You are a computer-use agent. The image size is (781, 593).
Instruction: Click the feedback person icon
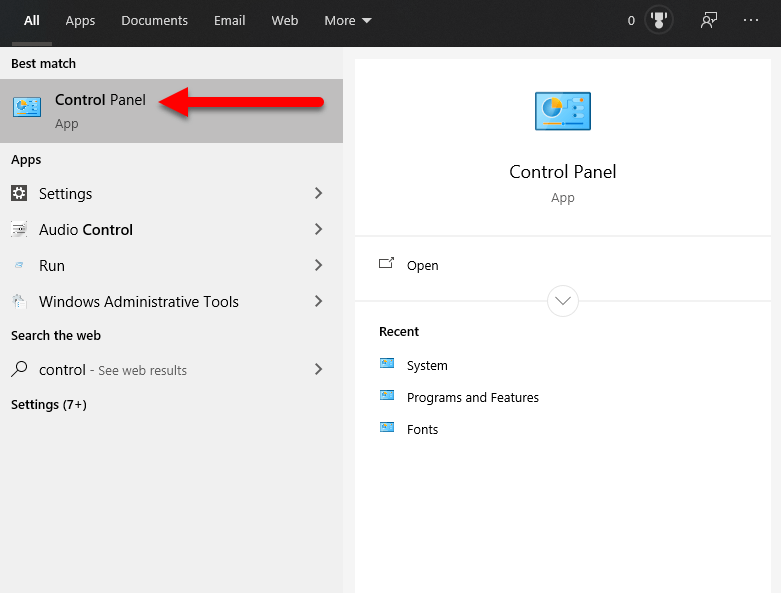click(x=709, y=20)
